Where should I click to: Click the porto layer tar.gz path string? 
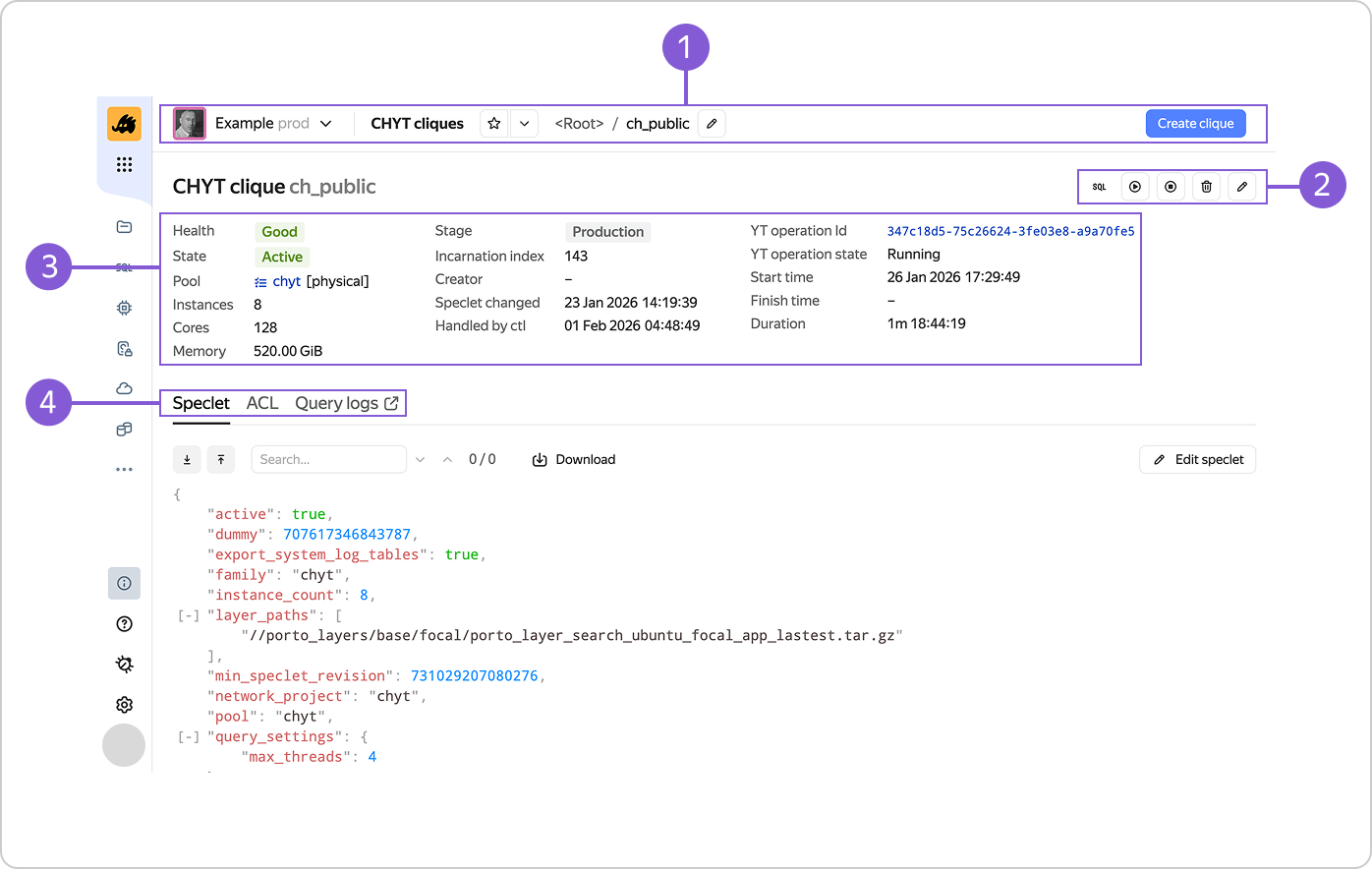[x=572, y=636]
